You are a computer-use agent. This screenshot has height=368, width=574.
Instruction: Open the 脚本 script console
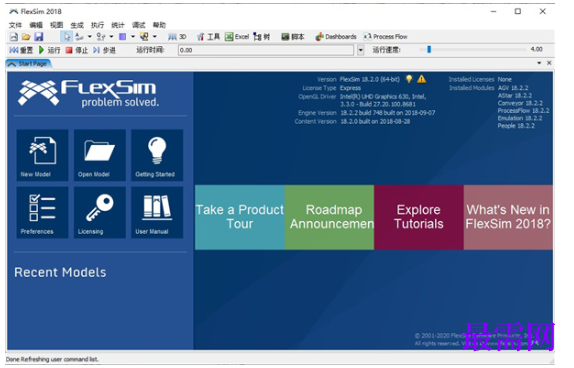point(293,37)
